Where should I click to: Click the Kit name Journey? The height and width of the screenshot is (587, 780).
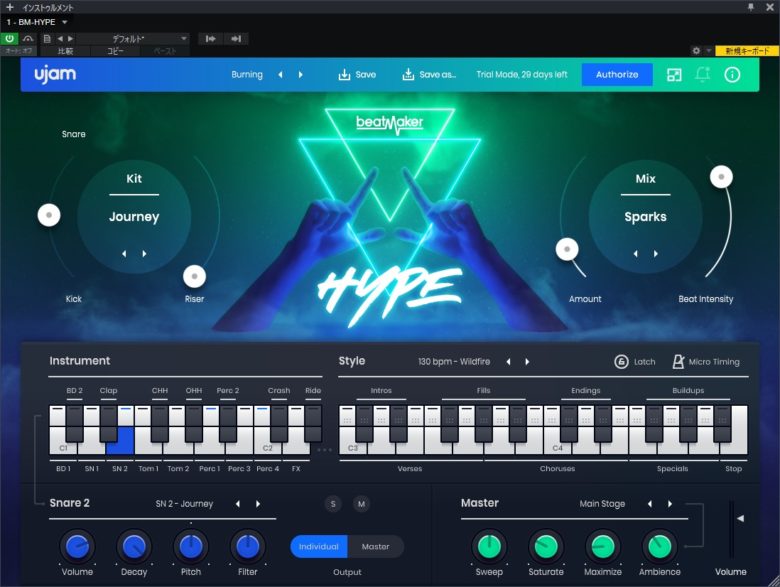tap(134, 217)
